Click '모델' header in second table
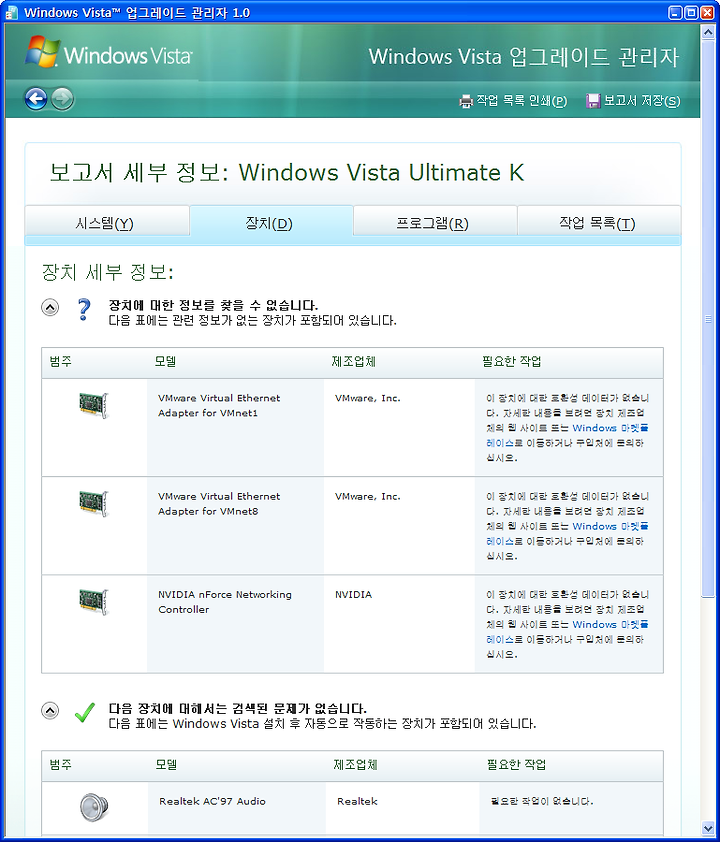The image size is (720, 842). click(x=166, y=764)
